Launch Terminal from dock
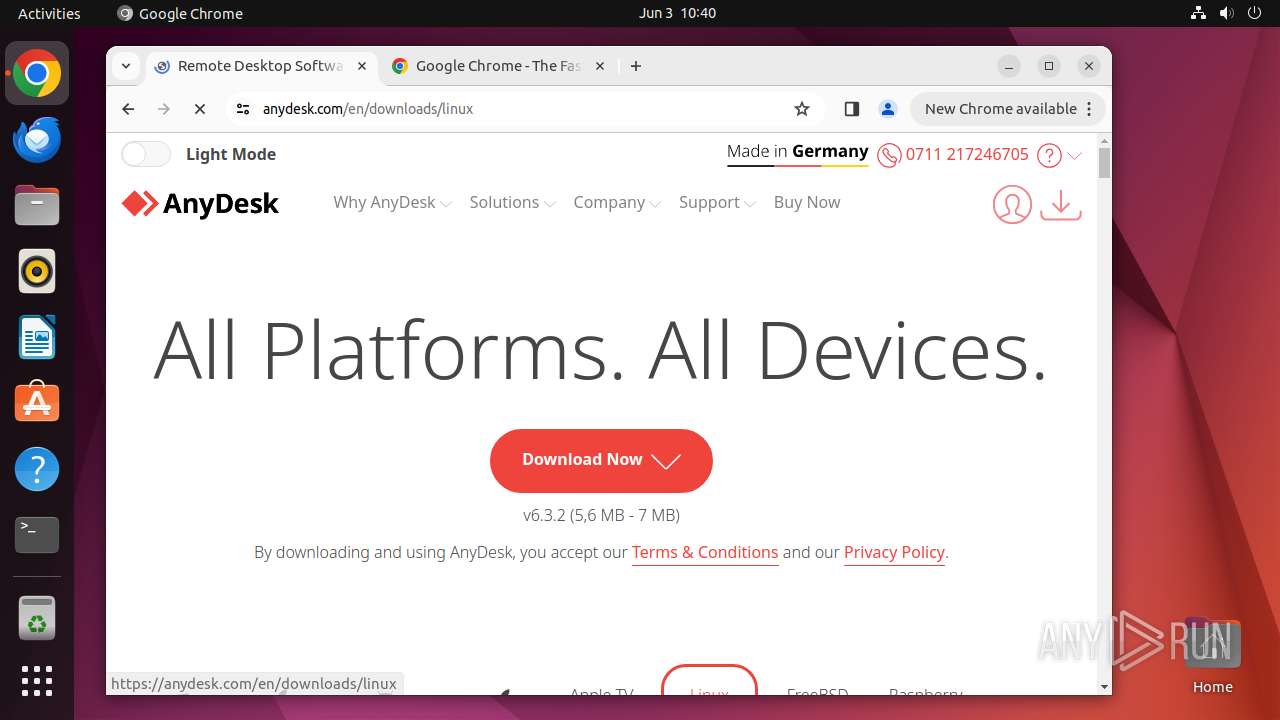Viewport: 1280px width, 720px height. [x=37, y=535]
